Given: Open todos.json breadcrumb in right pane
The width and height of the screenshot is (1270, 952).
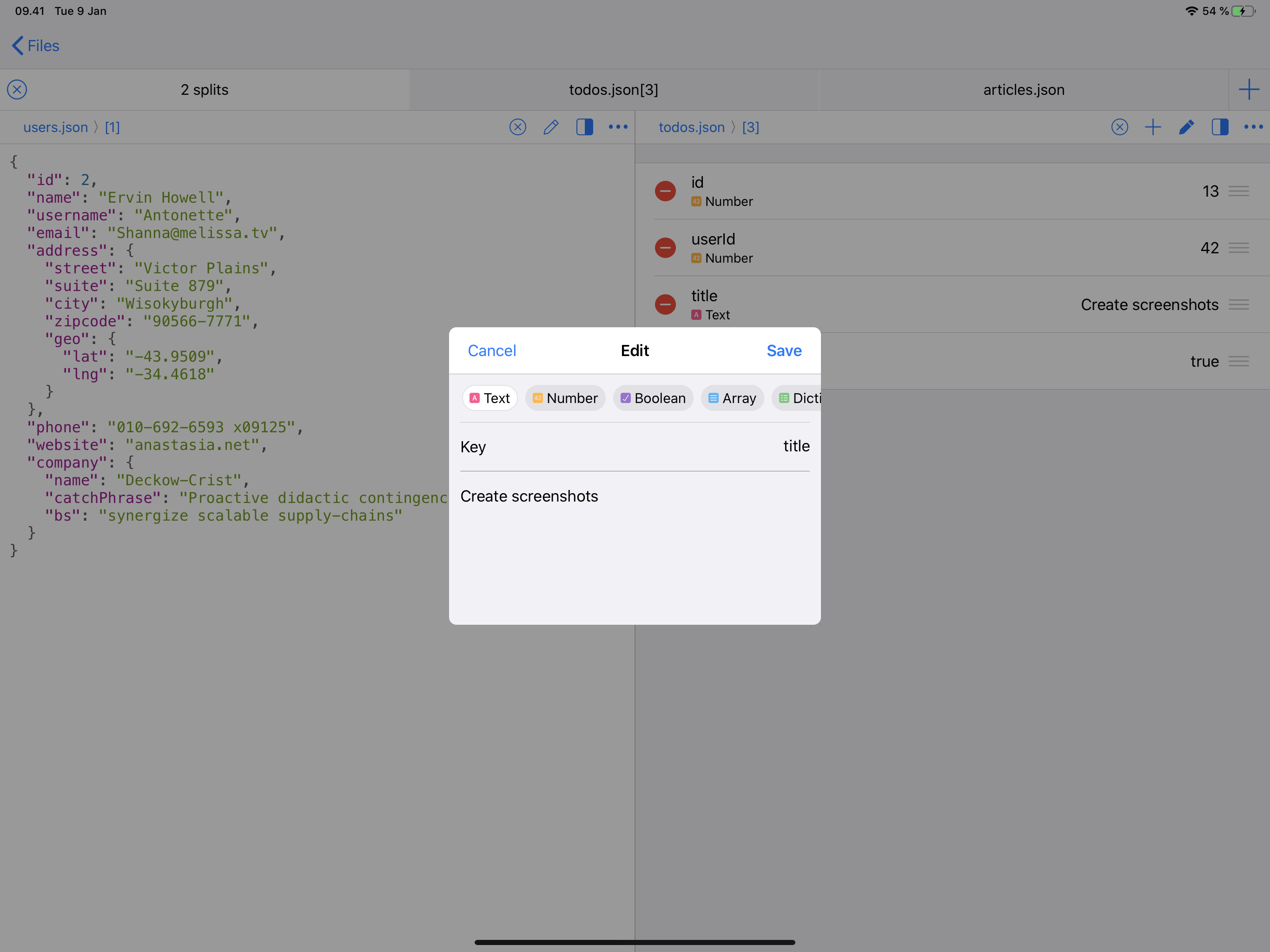Looking at the screenshot, I should (691, 127).
